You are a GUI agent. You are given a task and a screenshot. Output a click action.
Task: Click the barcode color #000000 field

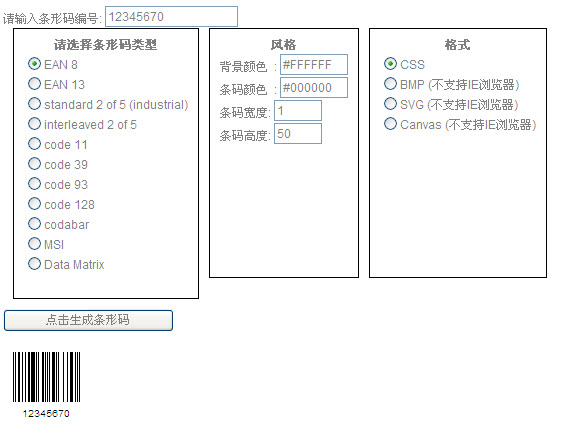(314, 88)
